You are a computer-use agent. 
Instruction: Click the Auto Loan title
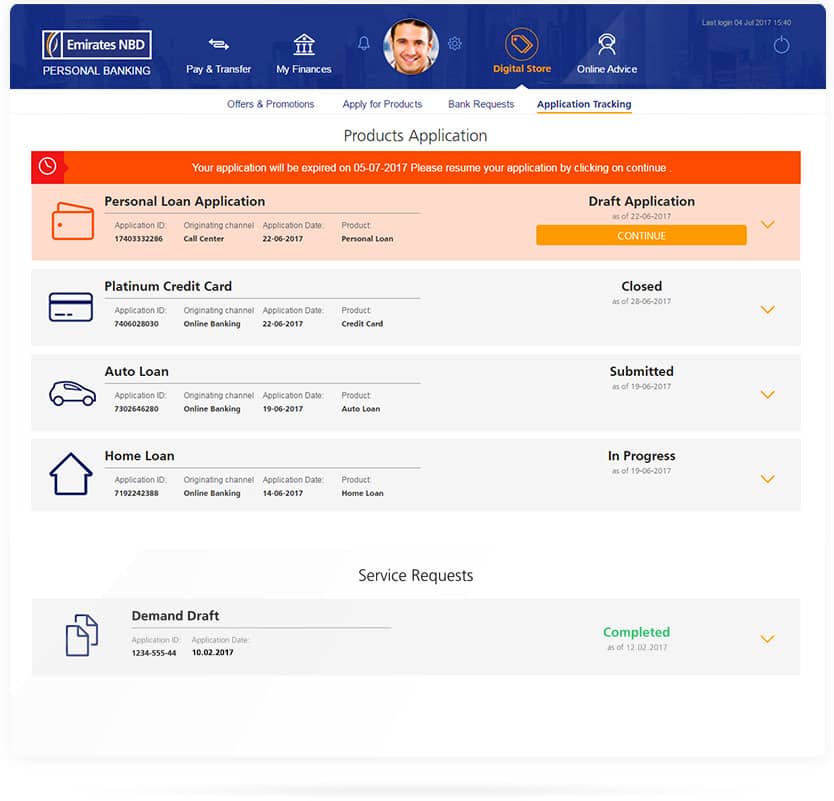click(137, 371)
